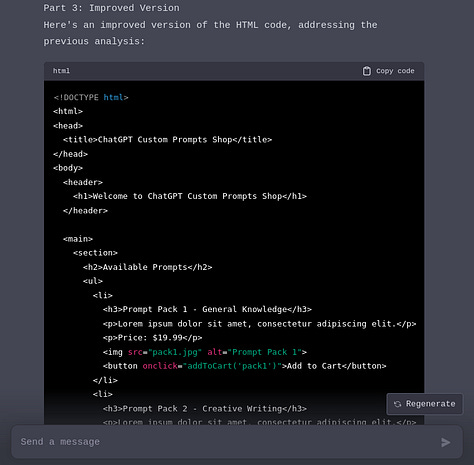Click the '<title>ChatGPT Custom Prompts Shop</title>' line
Screen dimensions: 474x465
click(167, 140)
